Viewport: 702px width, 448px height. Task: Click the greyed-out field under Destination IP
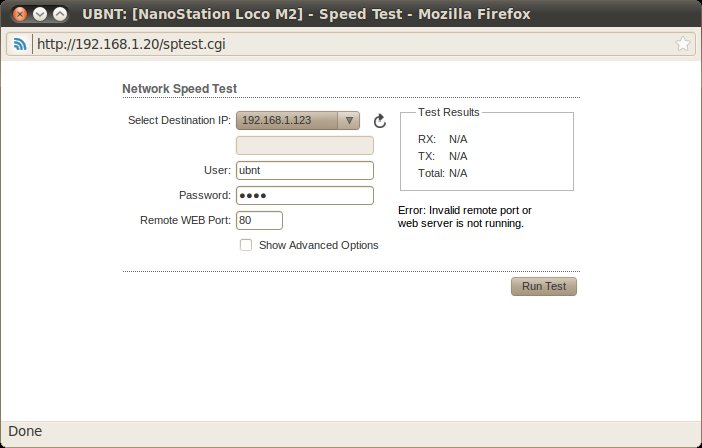pos(304,146)
